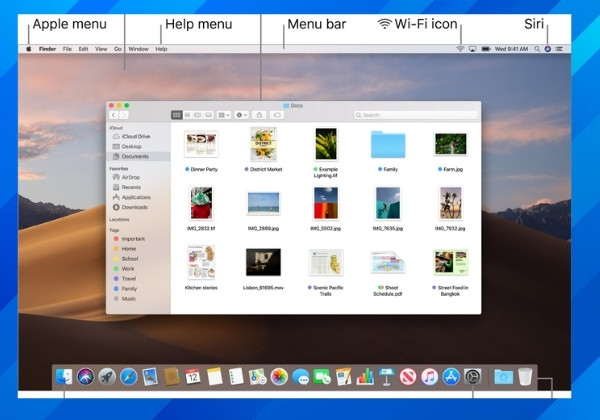Open Numbers bar-chart icon in Dock

point(365,377)
